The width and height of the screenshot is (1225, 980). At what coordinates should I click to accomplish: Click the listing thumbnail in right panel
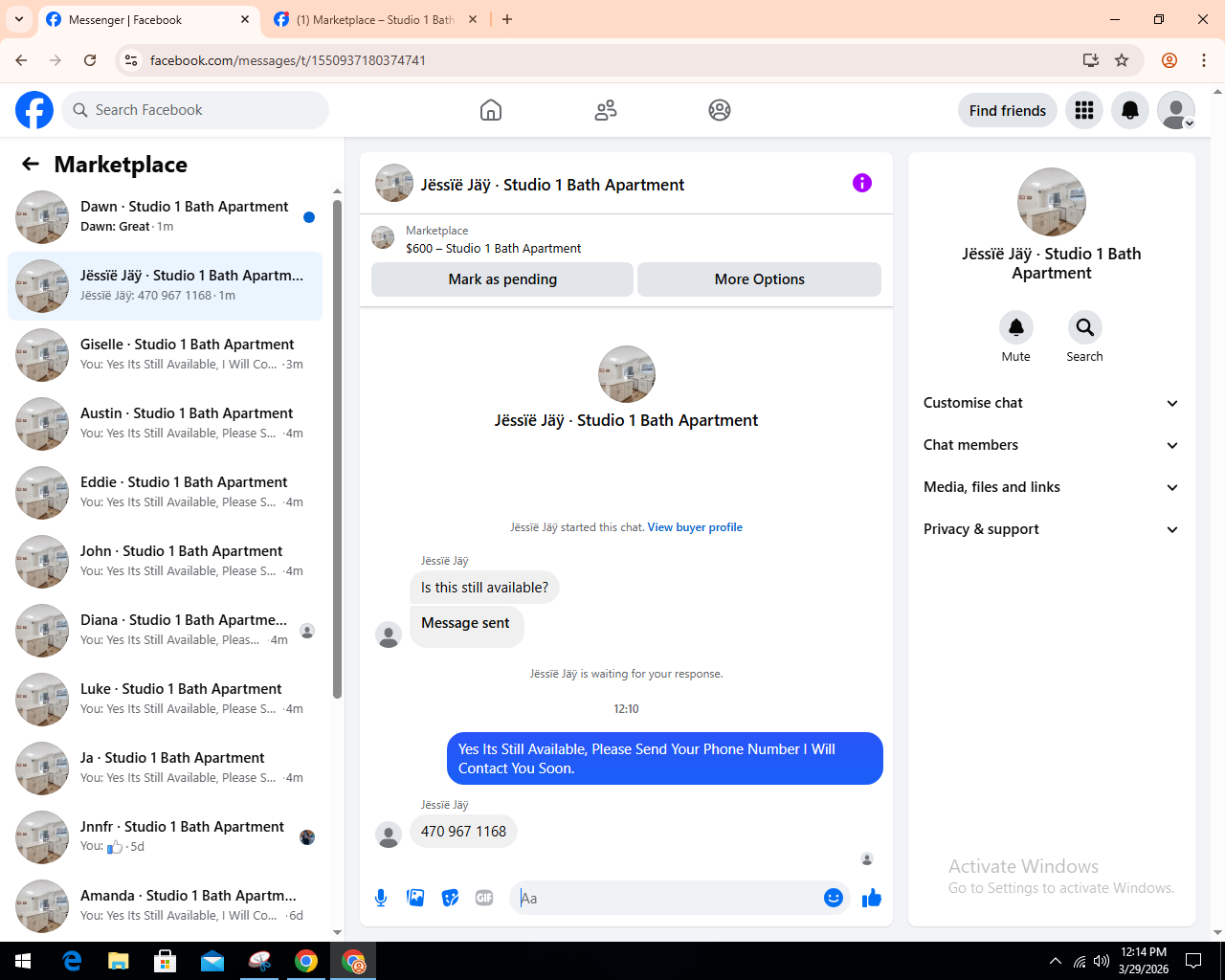point(1052,202)
